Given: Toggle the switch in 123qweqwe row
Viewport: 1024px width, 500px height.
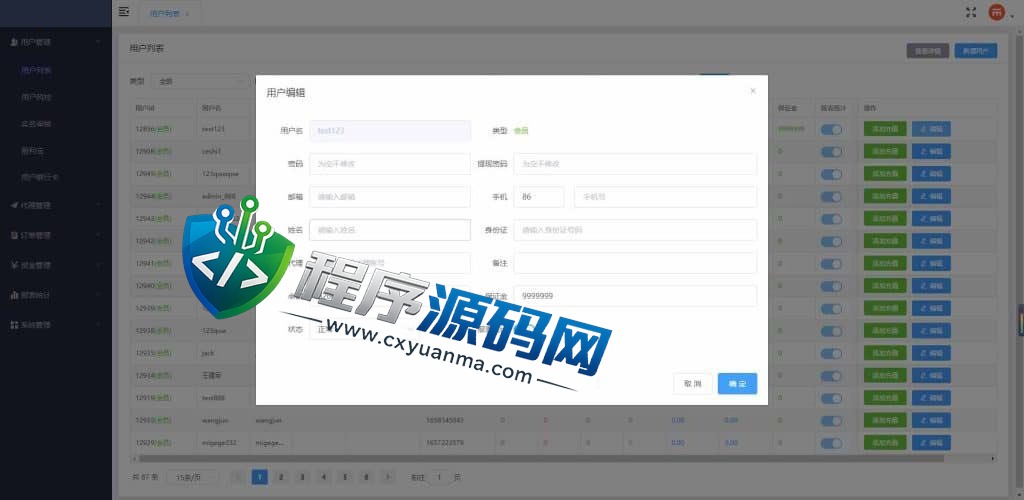Looking at the screenshot, I should tap(831, 174).
